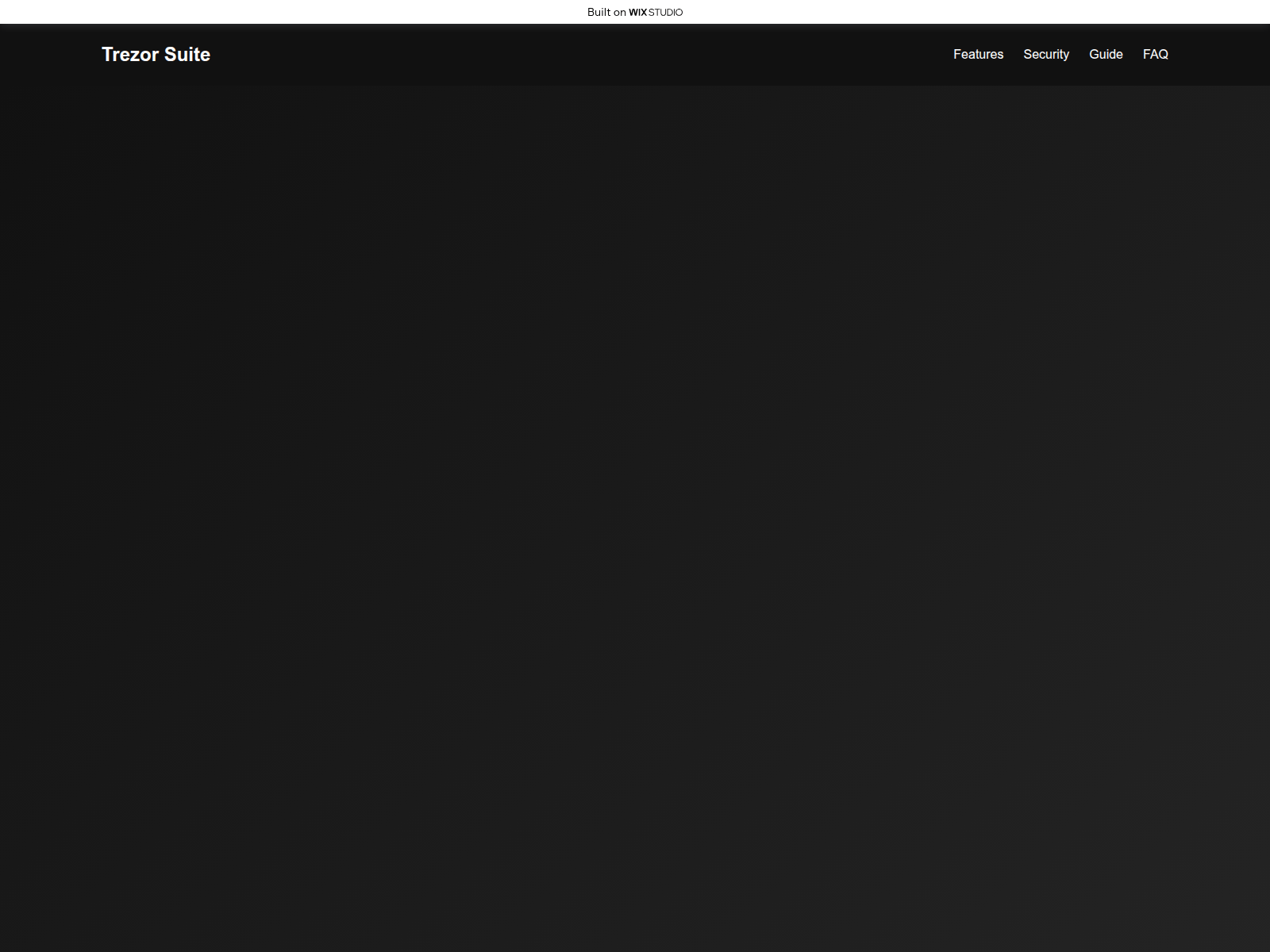This screenshot has width=1270, height=952.
Task: Navigate to the Guide page
Action: coord(1106,55)
